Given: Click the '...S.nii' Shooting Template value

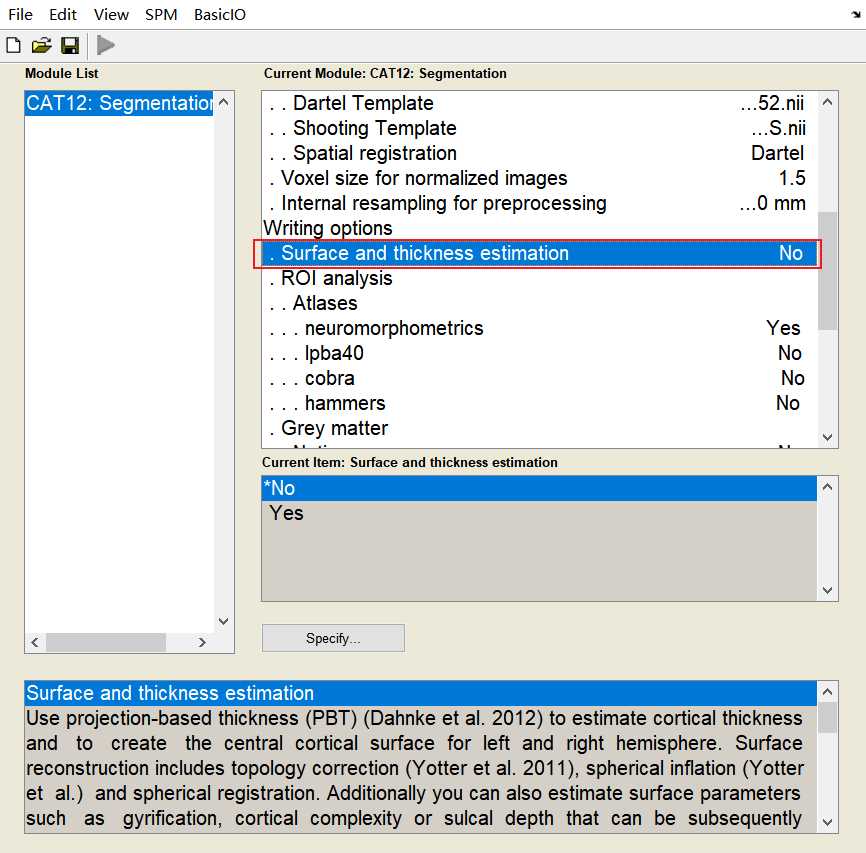Looking at the screenshot, I should tap(779, 128).
